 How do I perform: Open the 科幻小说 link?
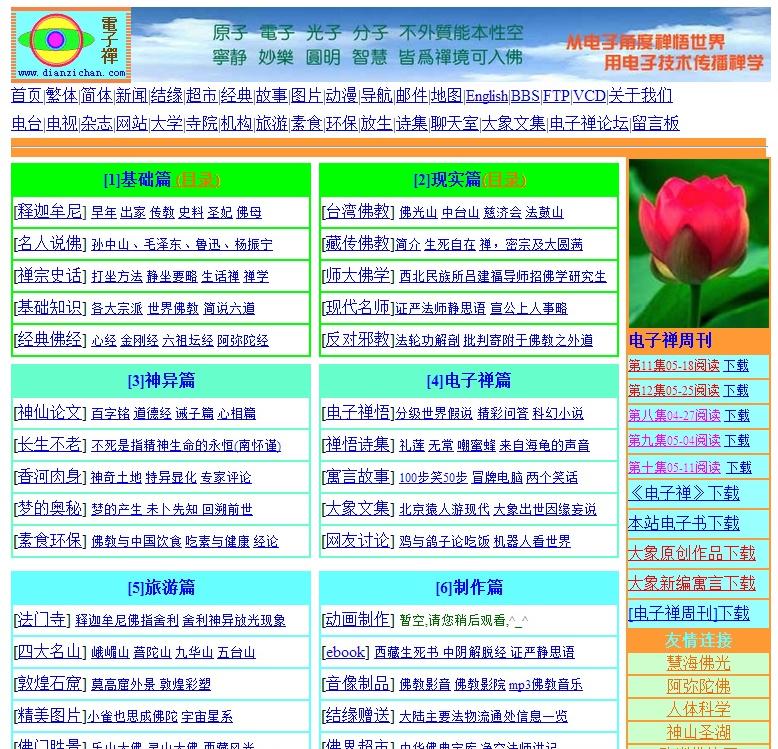[558, 414]
